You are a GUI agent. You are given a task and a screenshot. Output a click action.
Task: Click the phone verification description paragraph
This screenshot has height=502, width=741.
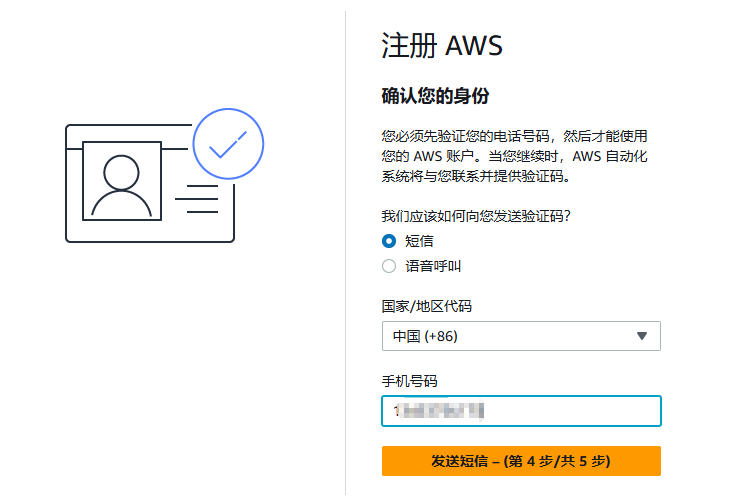click(515, 156)
